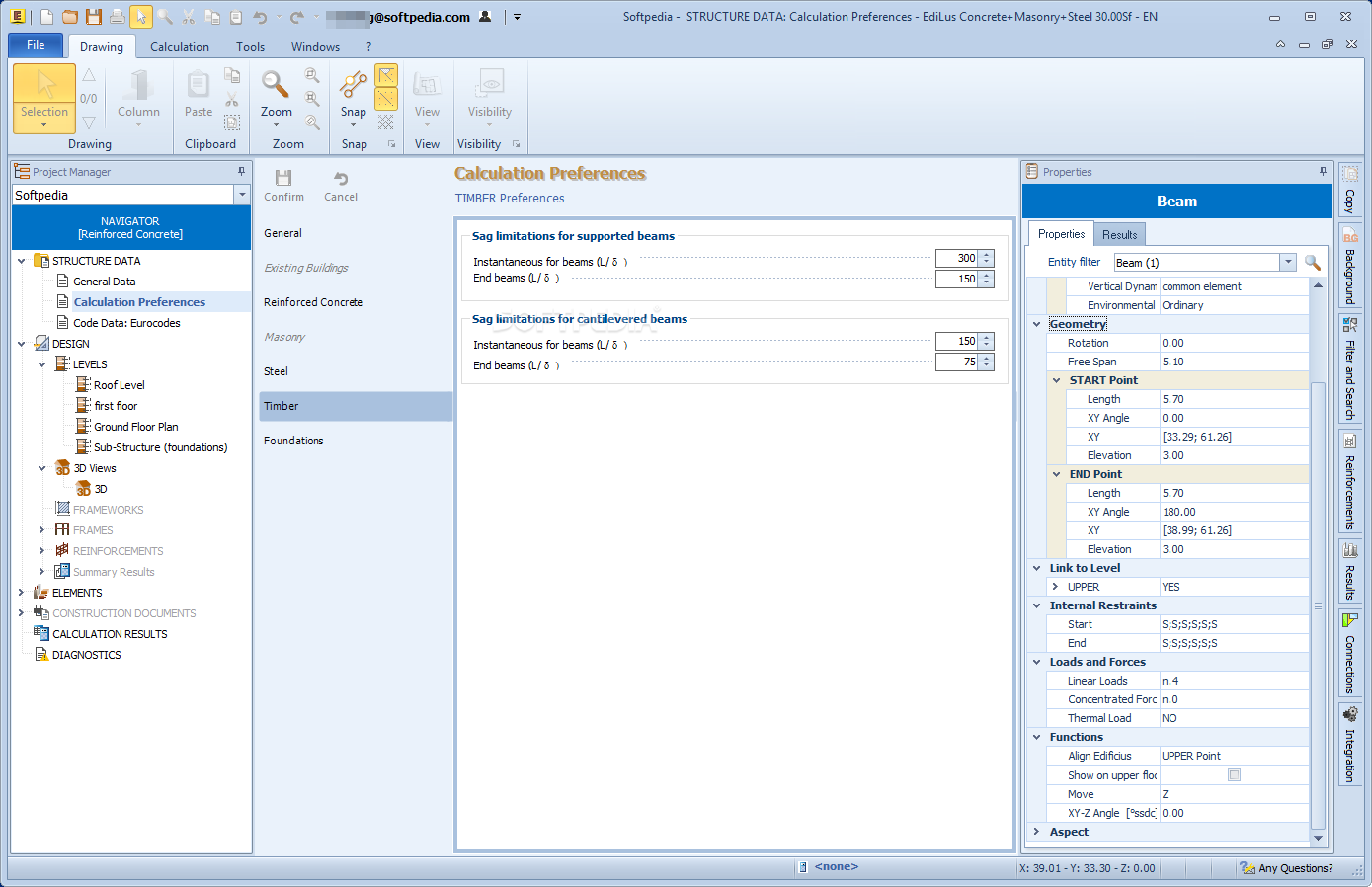Click the New document icon in quick access toolbar
This screenshot has width=1372, height=887.
point(46,17)
